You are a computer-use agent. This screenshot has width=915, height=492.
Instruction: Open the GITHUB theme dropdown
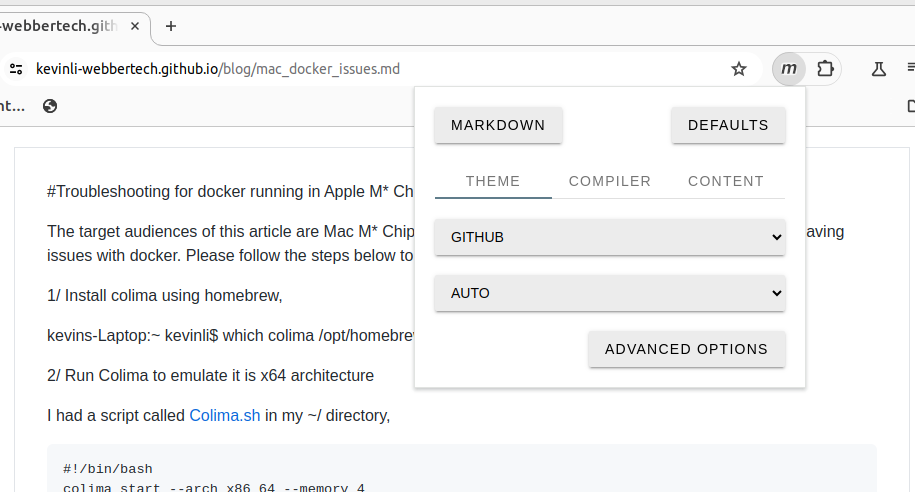(x=610, y=237)
